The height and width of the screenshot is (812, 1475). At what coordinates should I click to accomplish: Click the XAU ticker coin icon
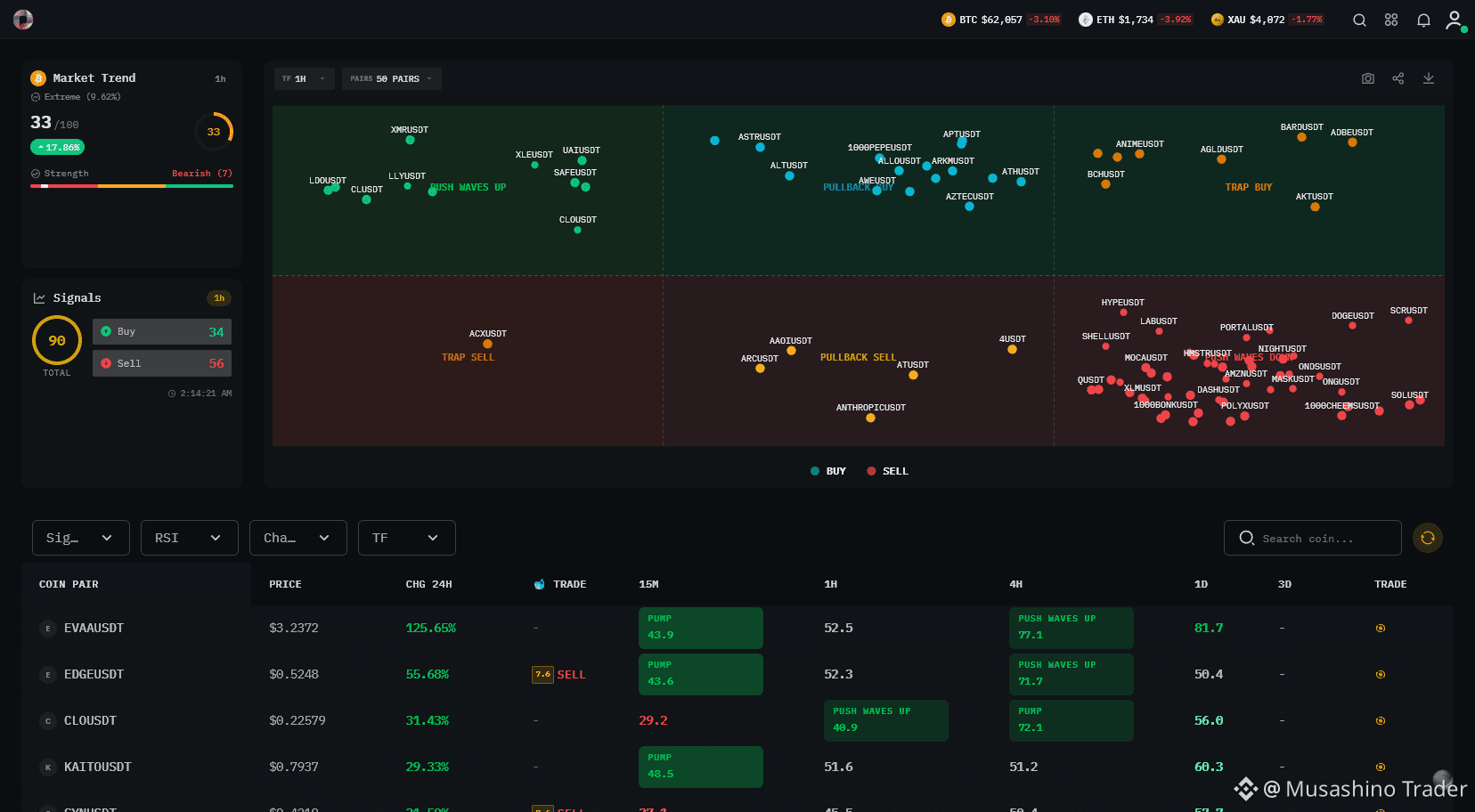pyautogui.click(x=1217, y=20)
